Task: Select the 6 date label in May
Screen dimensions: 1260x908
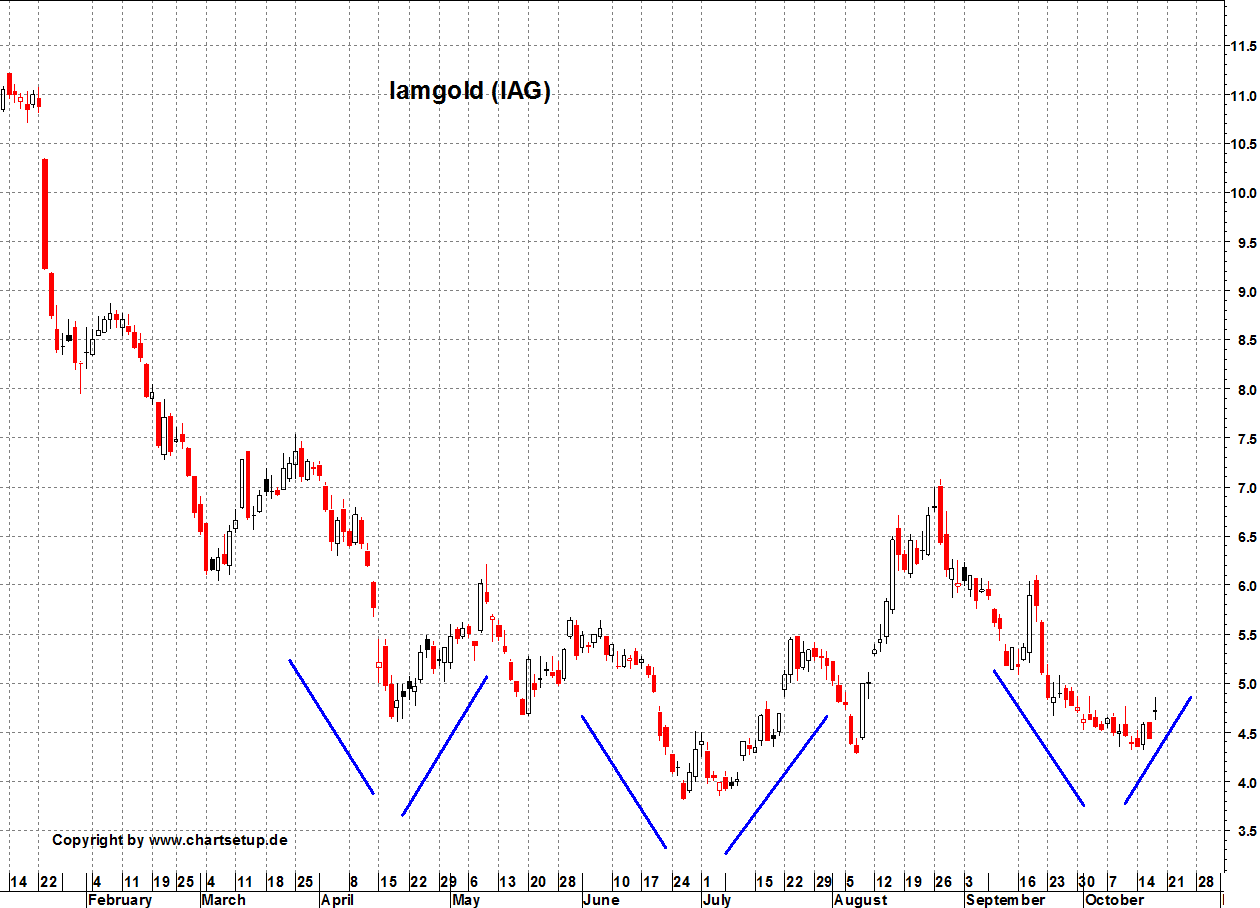Action: click(473, 882)
